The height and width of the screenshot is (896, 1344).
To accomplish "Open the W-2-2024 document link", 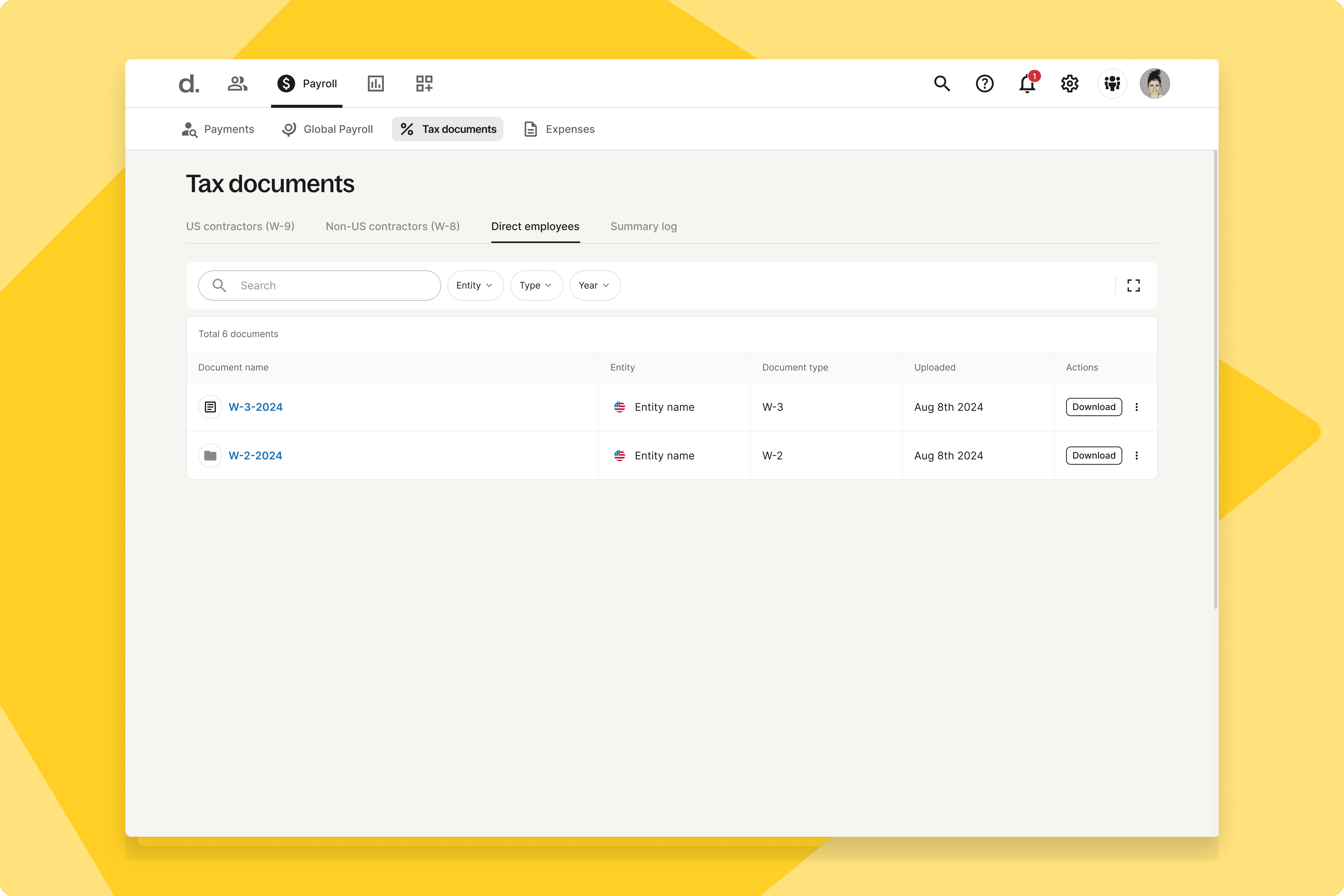I will [255, 455].
